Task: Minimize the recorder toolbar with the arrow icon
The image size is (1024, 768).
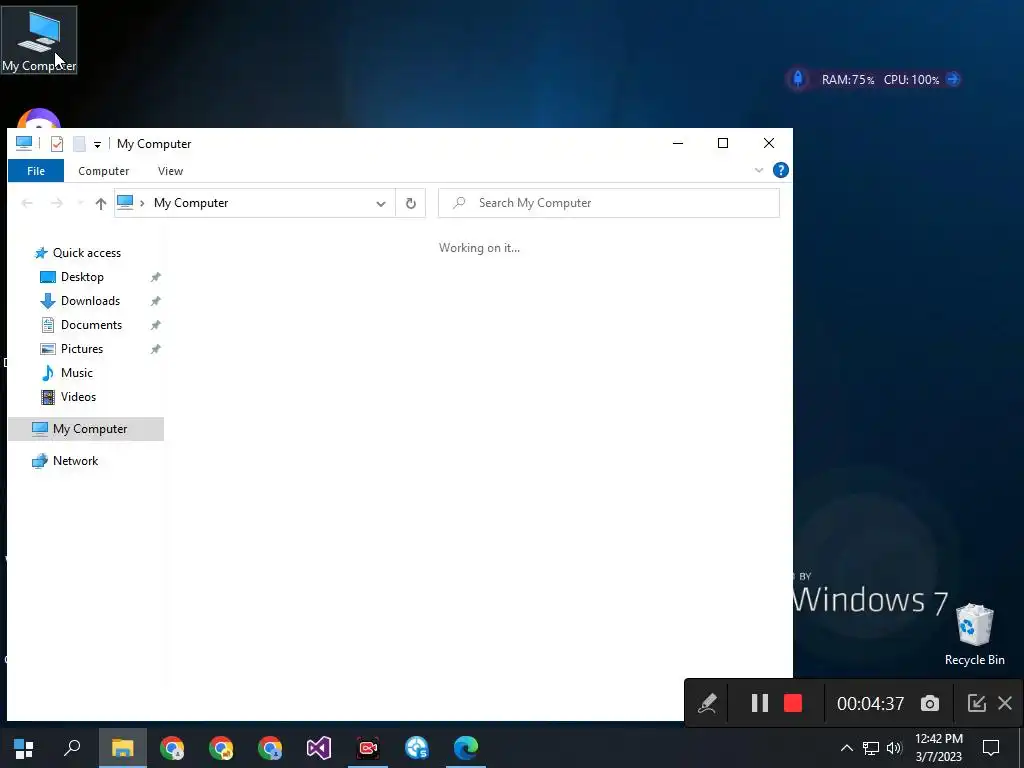Action: coord(976,703)
